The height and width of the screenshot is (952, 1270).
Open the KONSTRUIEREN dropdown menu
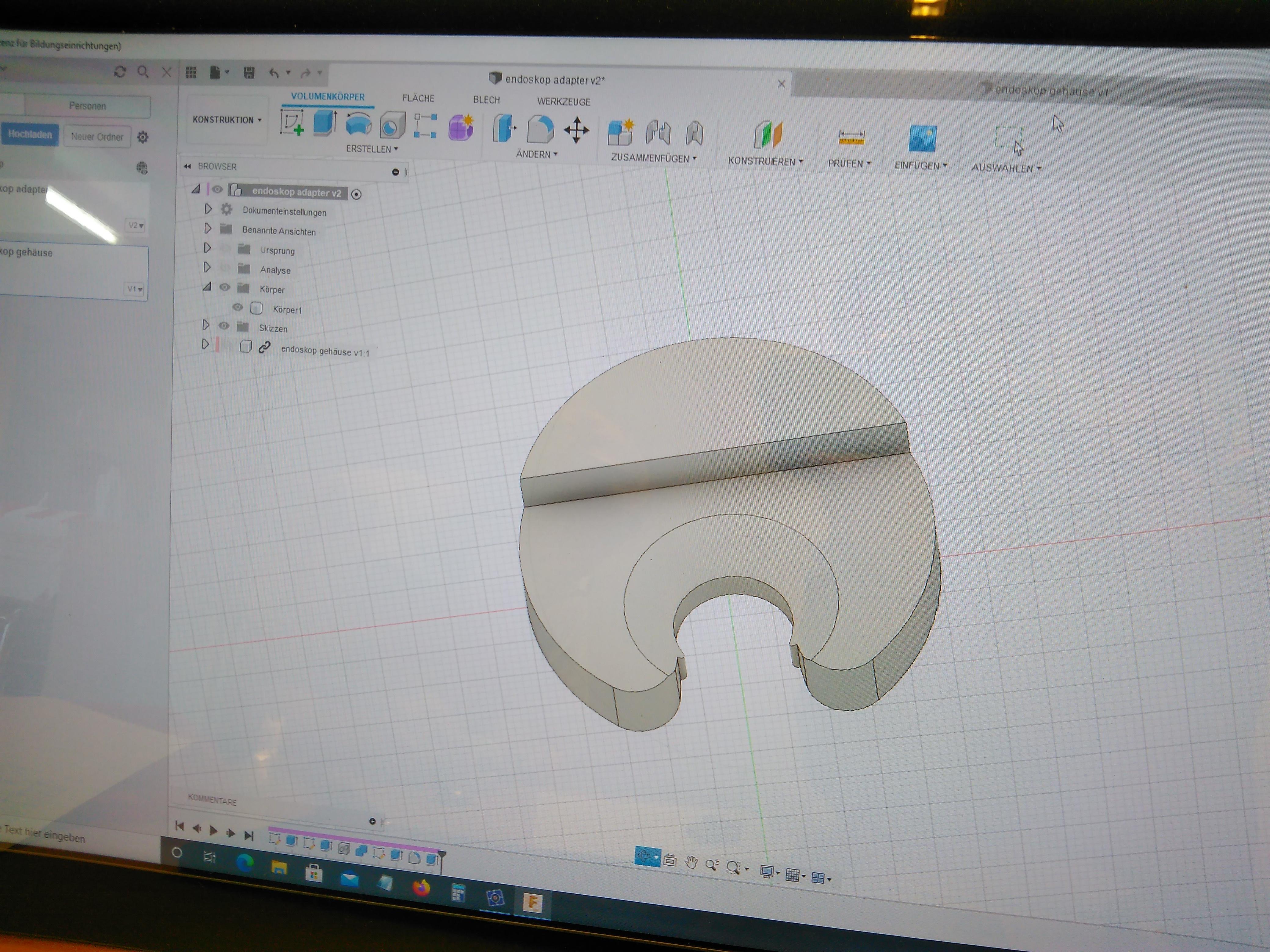click(765, 161)
